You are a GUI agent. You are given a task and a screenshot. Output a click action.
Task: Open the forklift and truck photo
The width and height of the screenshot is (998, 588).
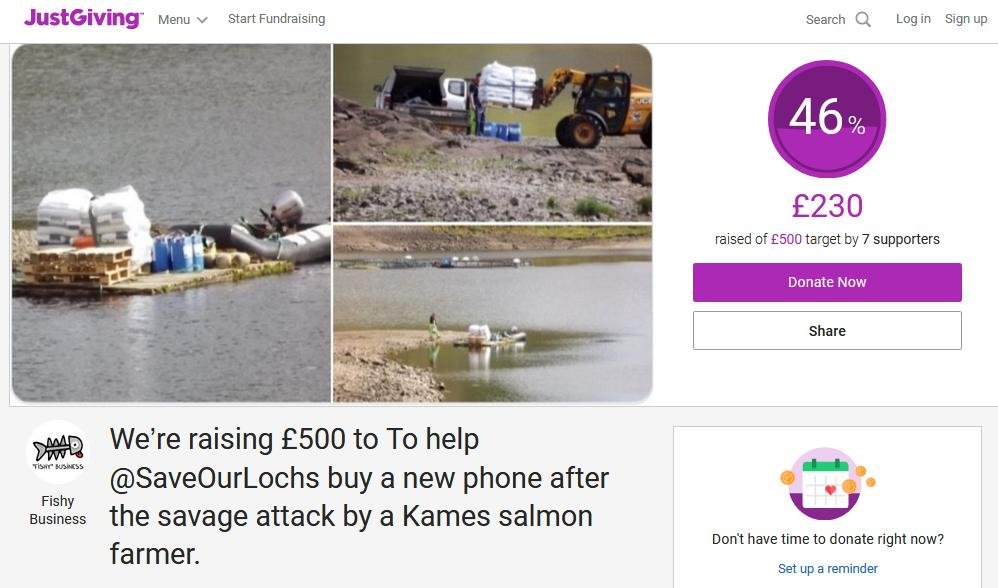pos(492,132)
